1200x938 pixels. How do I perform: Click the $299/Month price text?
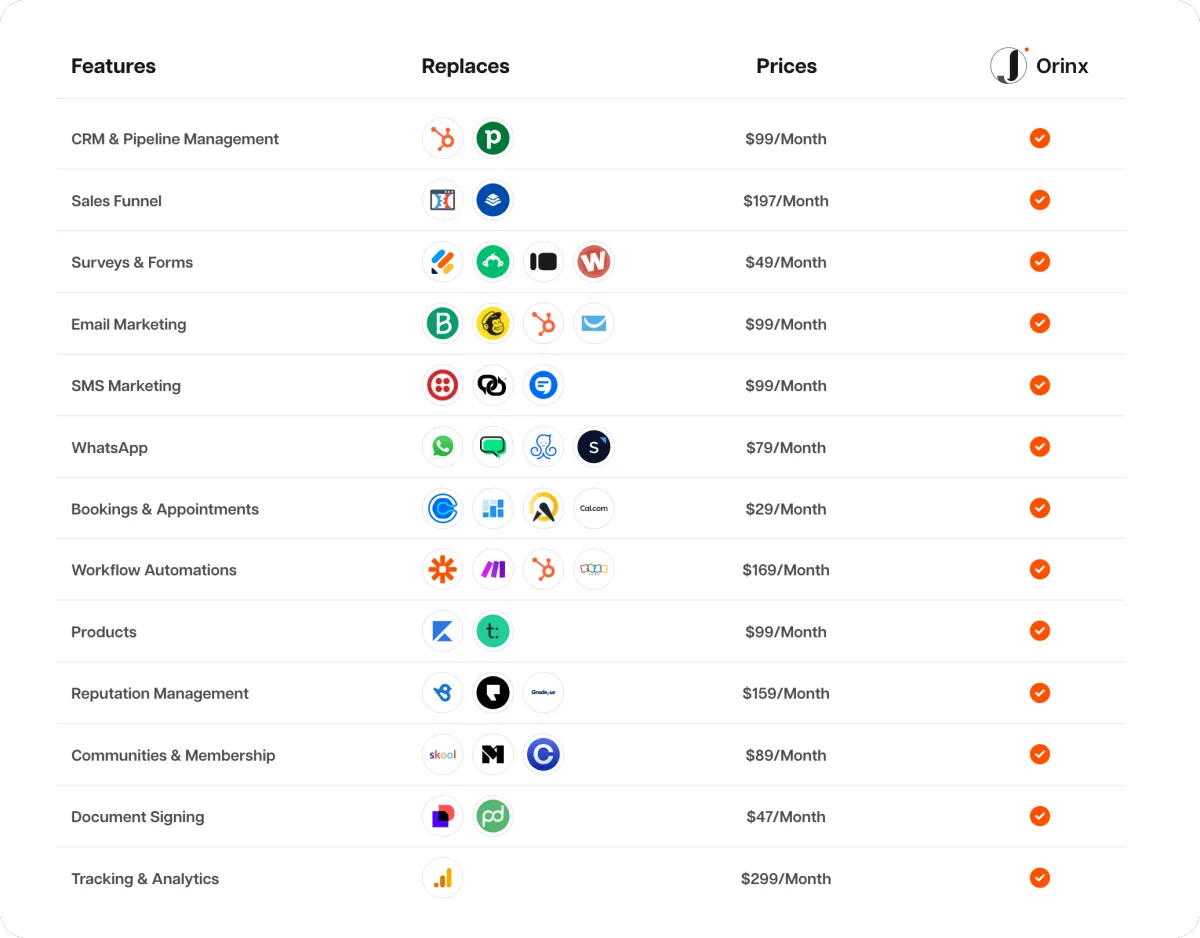(x=786, y=878)
